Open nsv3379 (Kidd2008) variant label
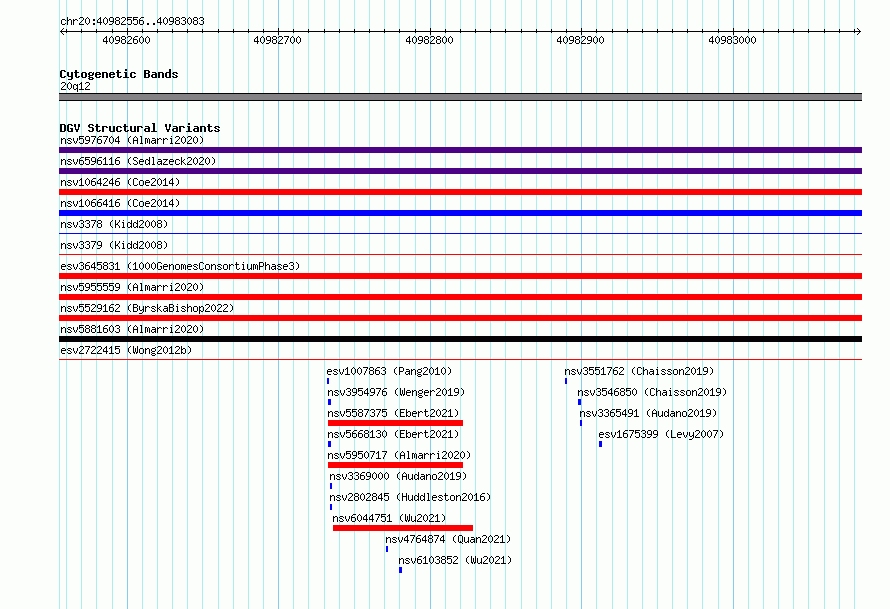This screenshot has height=609, width=890. [x=114, y=245]
